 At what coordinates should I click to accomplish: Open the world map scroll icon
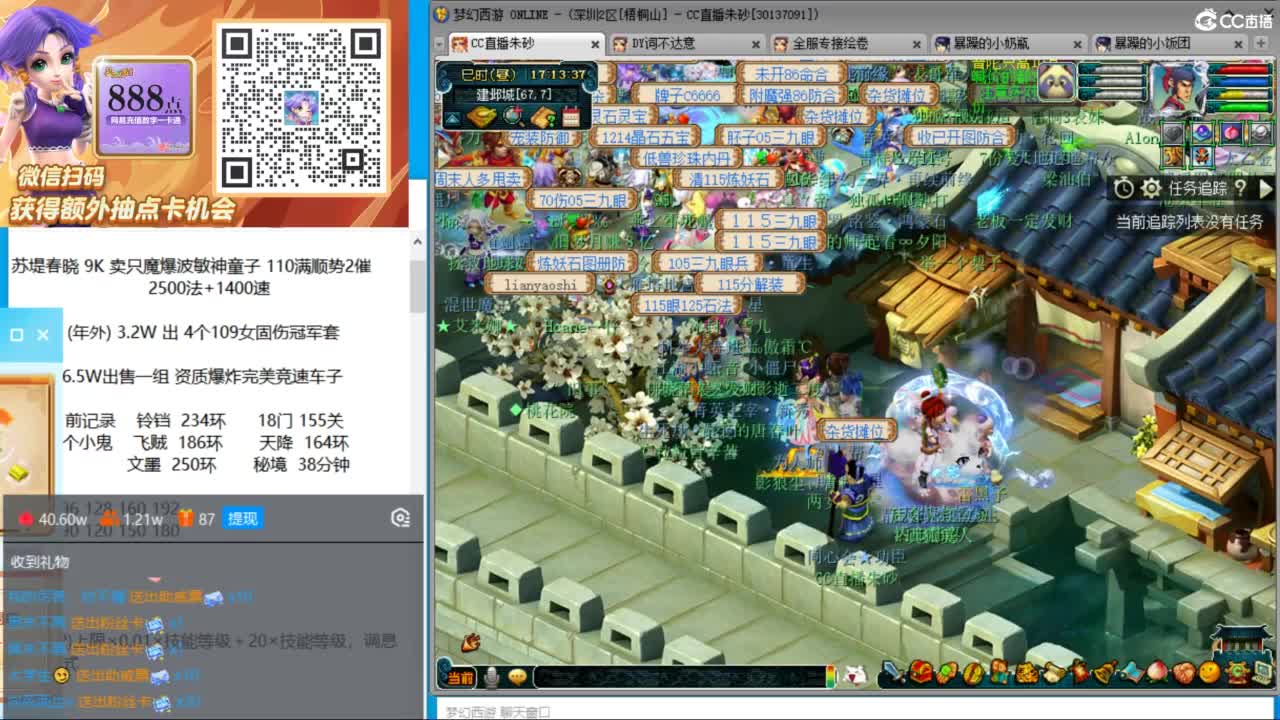[1131, 673]
